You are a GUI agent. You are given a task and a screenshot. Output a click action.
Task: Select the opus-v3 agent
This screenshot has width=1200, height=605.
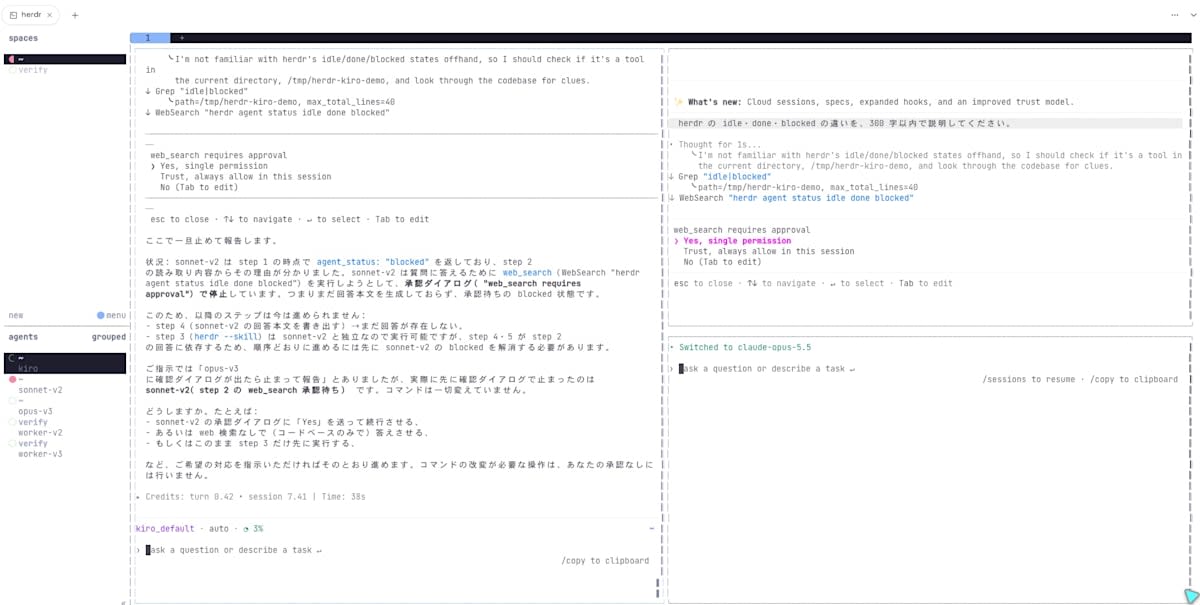[x=35, y=411]
